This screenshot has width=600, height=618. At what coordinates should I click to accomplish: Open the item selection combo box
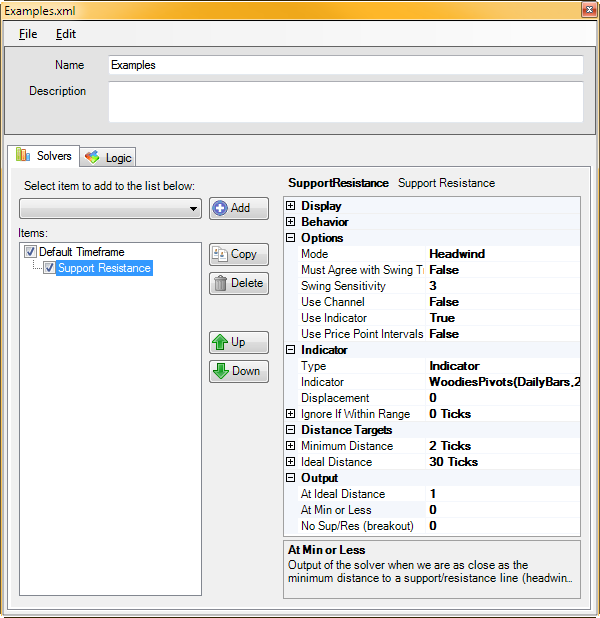(110, 208)
